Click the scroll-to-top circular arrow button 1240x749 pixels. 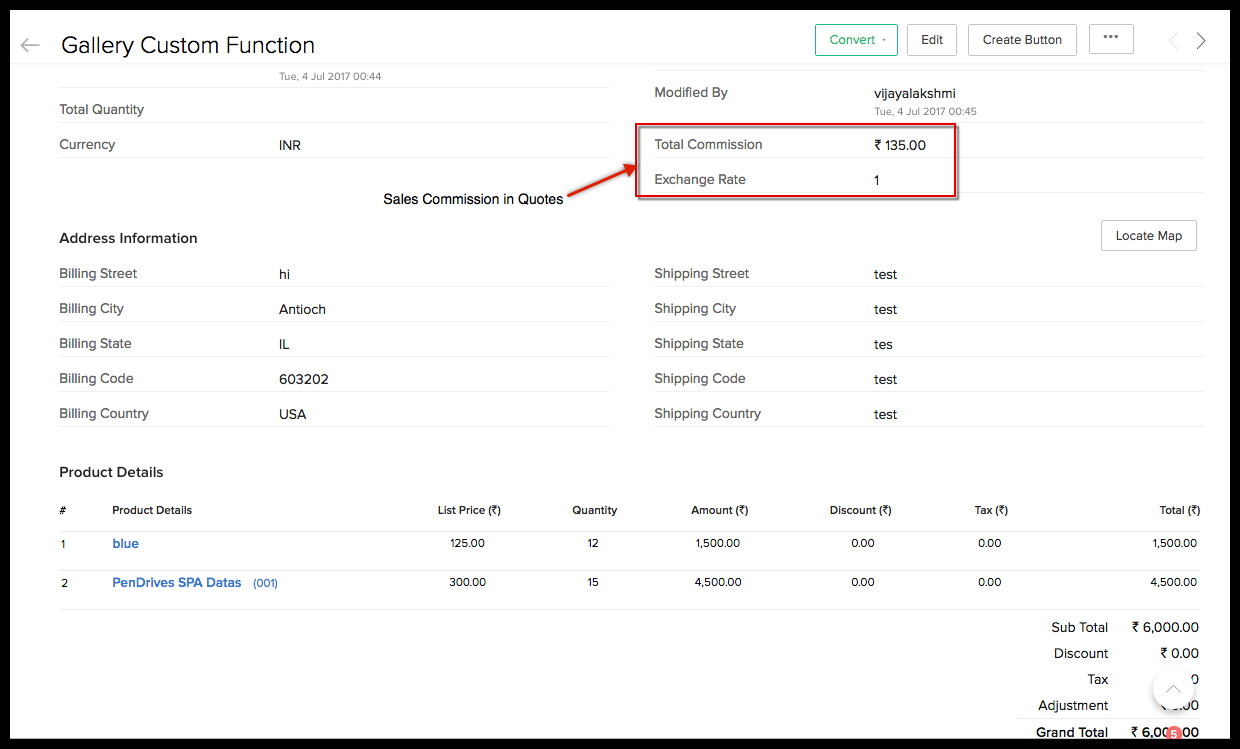pos(1173,689)
